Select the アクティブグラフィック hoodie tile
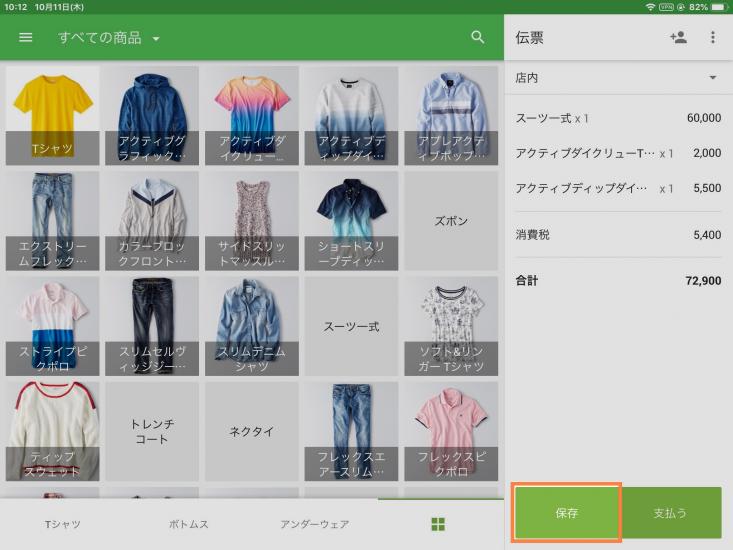 click(152, 115)
